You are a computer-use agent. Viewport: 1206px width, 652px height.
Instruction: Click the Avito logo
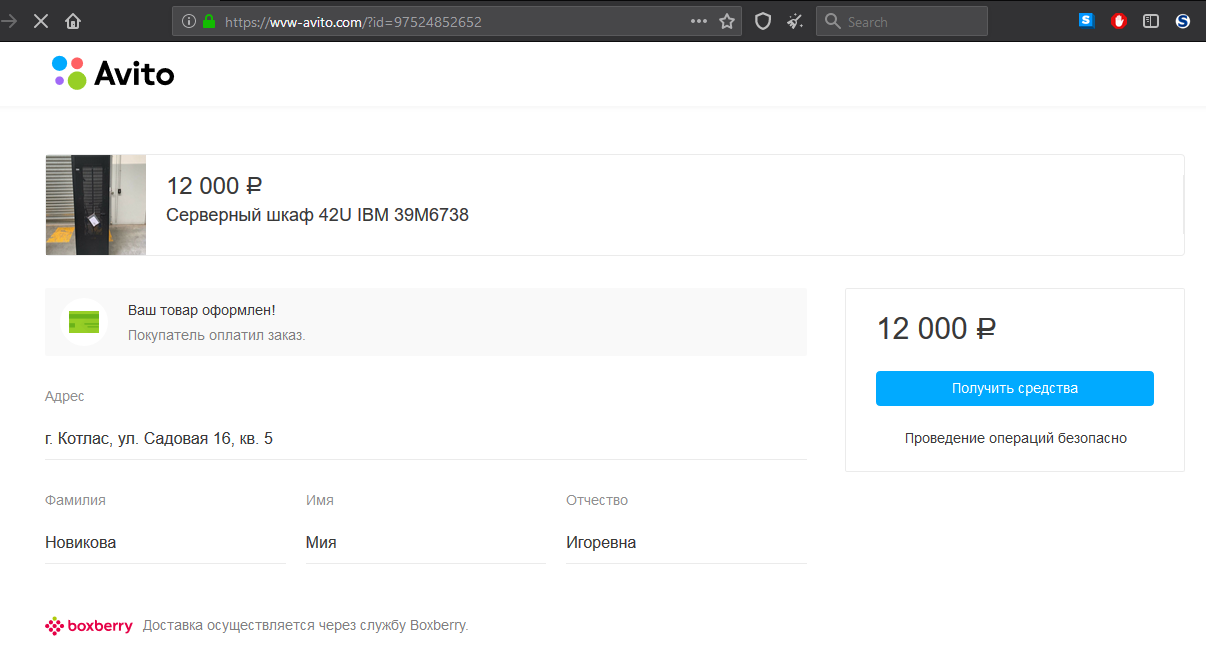113,73
